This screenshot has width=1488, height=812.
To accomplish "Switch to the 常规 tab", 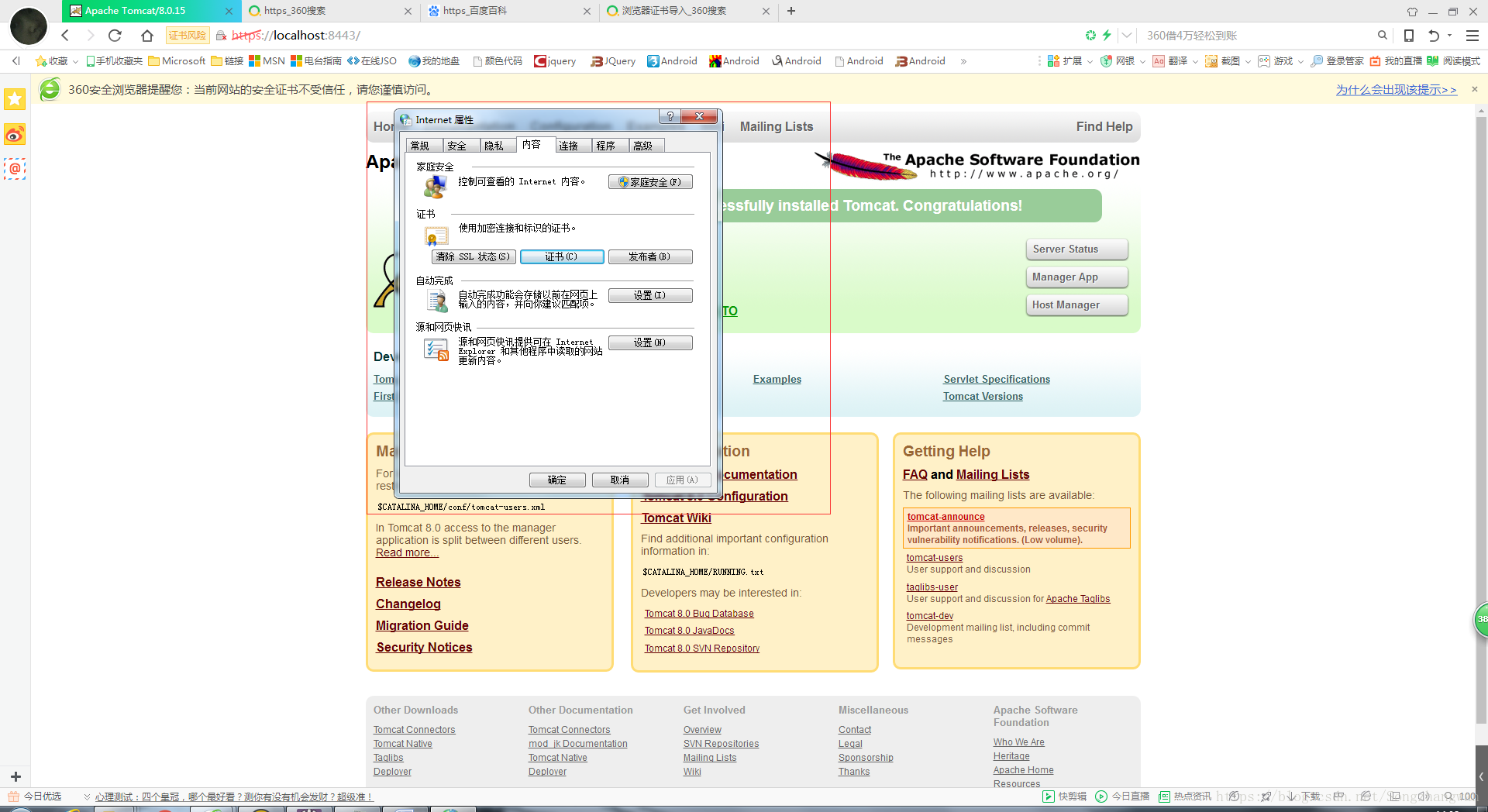I will (423, 146).
